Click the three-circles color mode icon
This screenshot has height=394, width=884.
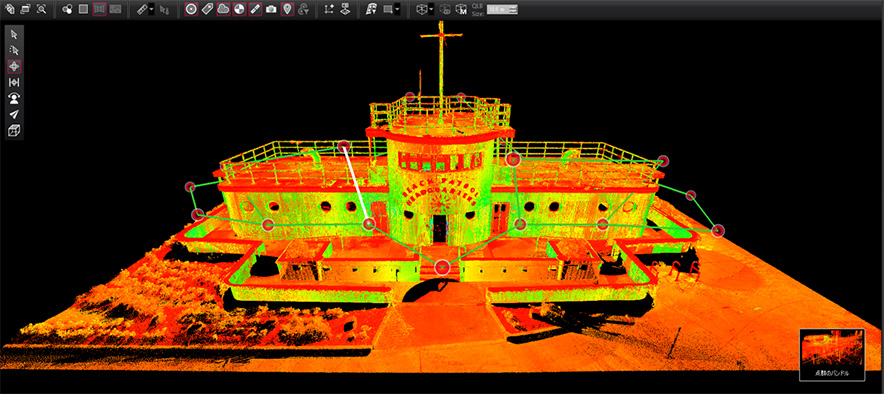pos(67,9)
